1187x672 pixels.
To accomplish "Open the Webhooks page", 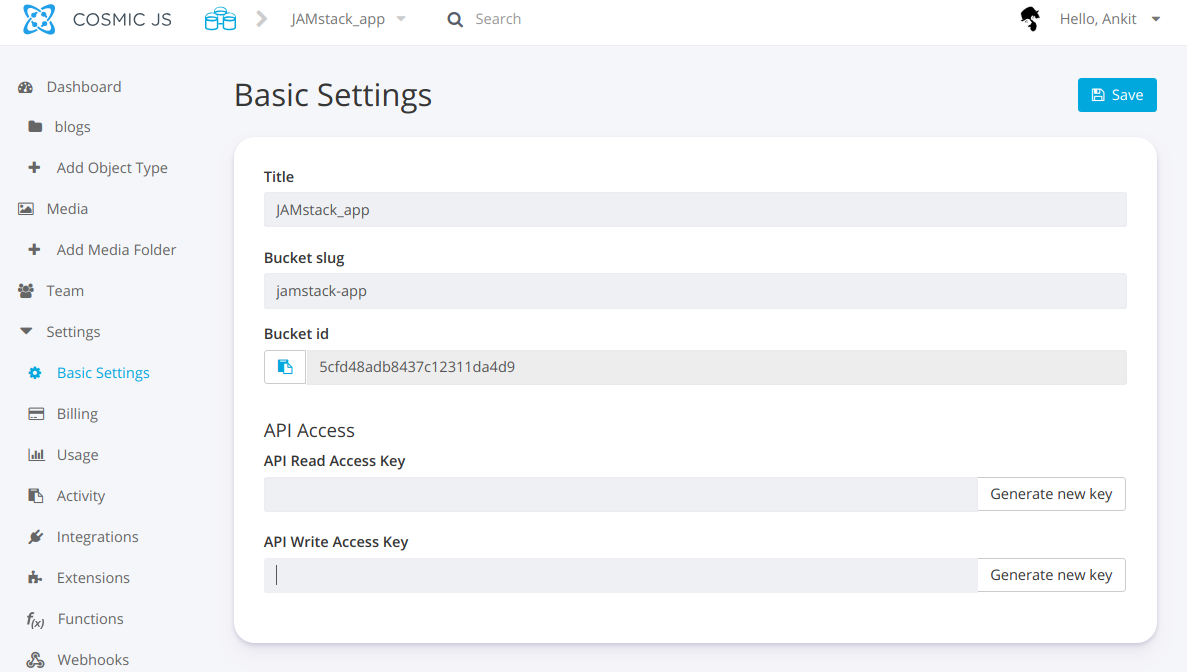I will (93, 659).
